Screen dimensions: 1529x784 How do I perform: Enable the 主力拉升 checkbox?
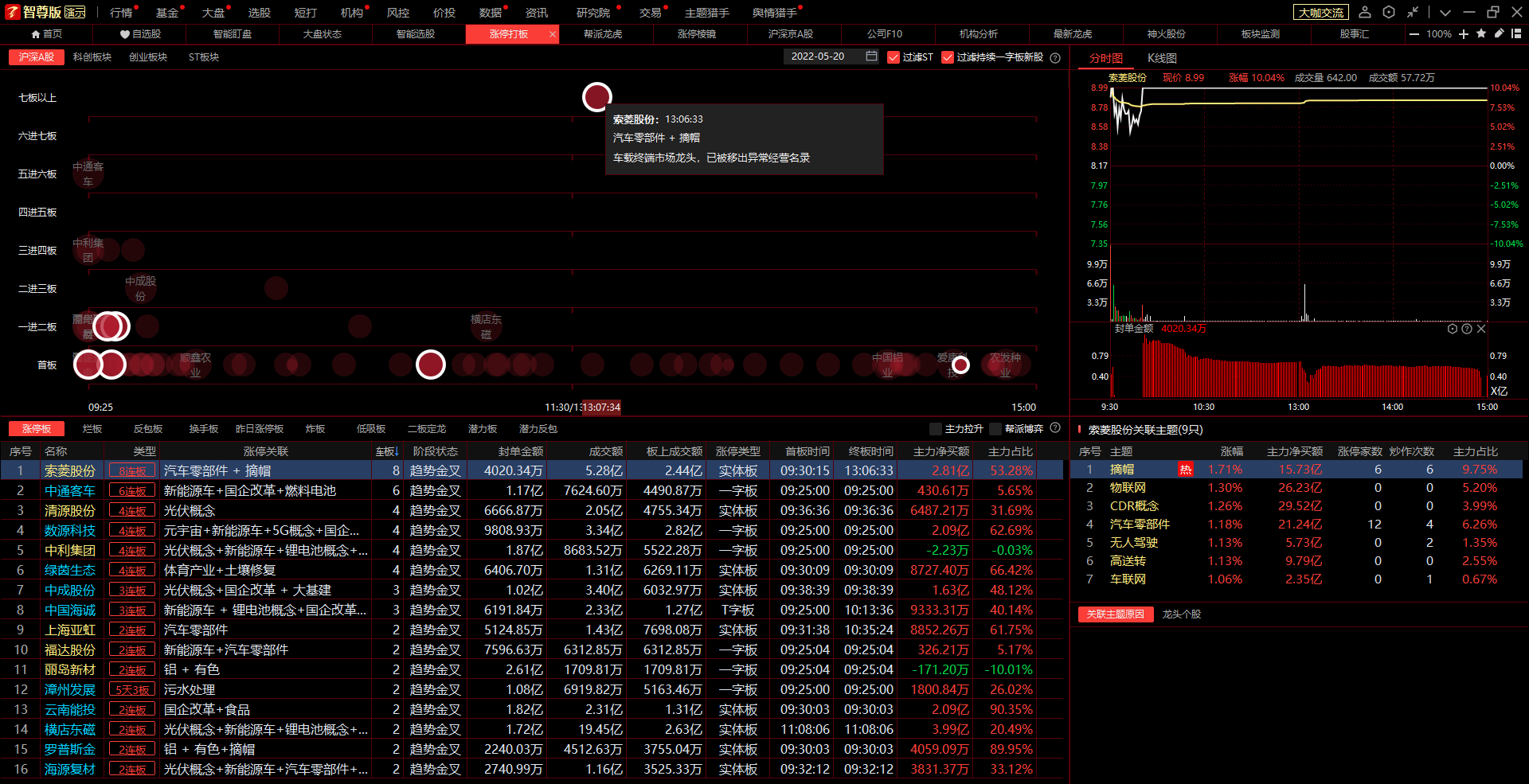[x=936, y=429]
